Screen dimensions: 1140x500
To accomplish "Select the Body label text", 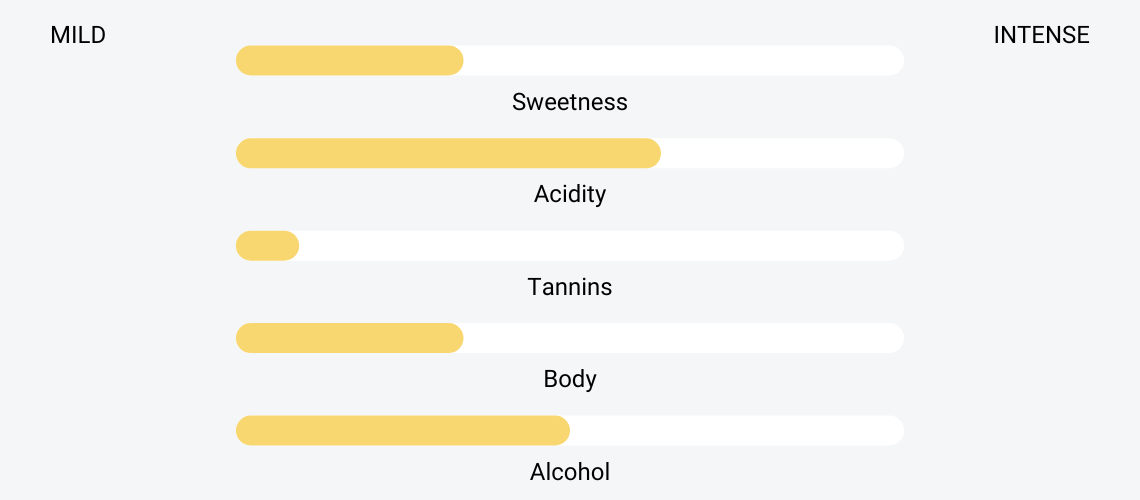I will coord(569,379).
